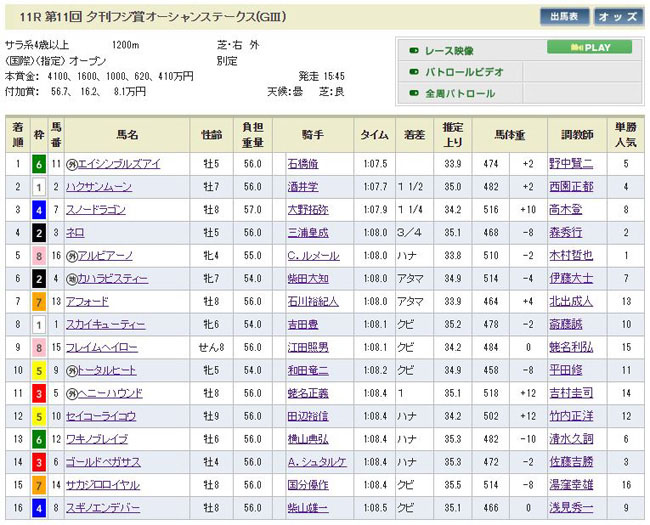
Task: Click the green frame 6 badge in first row
Action: [x=37, y=164]
